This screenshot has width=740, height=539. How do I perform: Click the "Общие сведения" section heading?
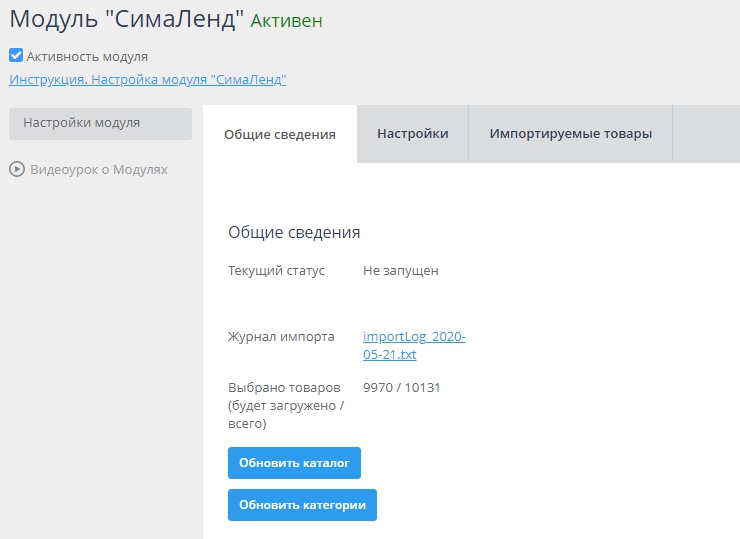click(294, 232)
